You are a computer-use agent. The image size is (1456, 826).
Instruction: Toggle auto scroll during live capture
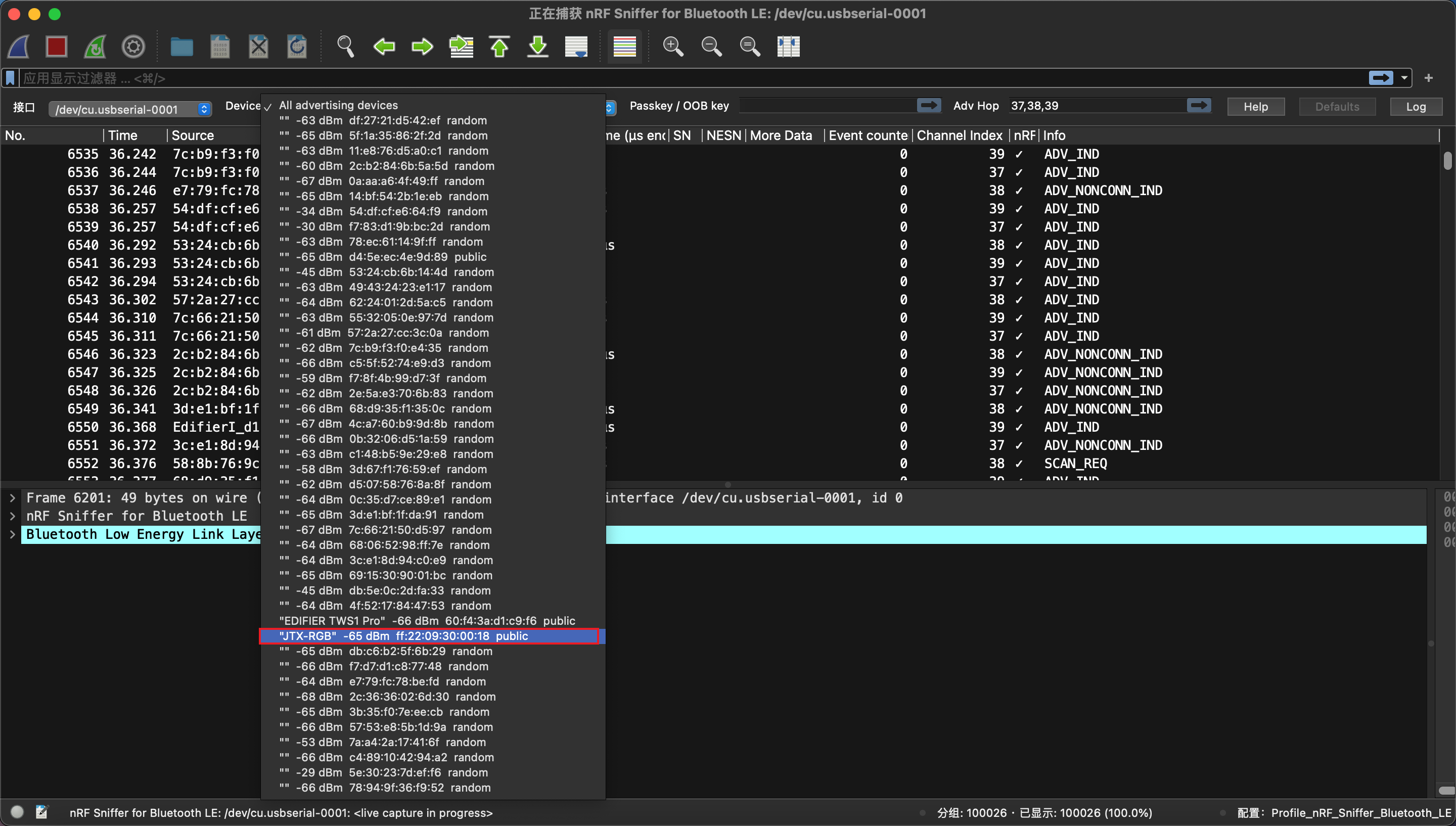click(576, 46)
